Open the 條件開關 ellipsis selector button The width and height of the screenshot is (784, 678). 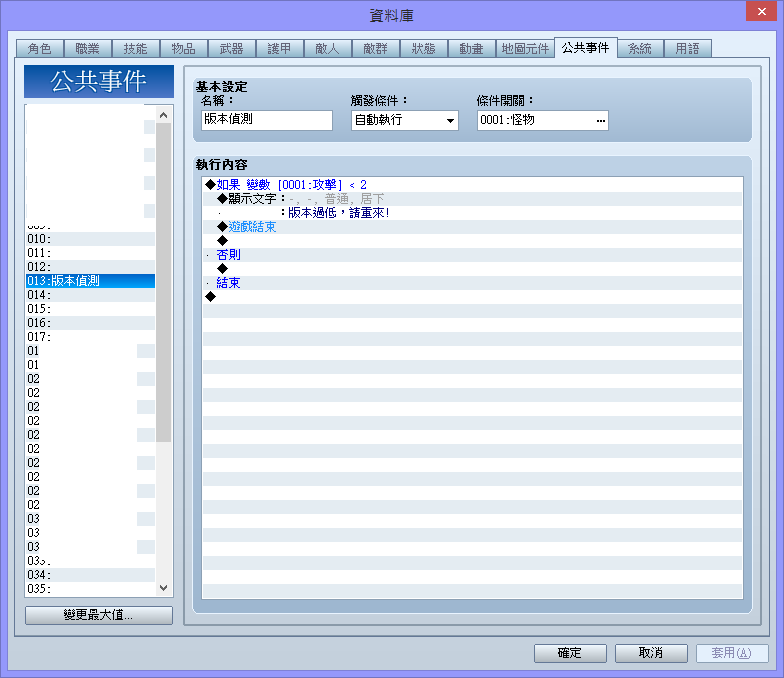[600, 120]
